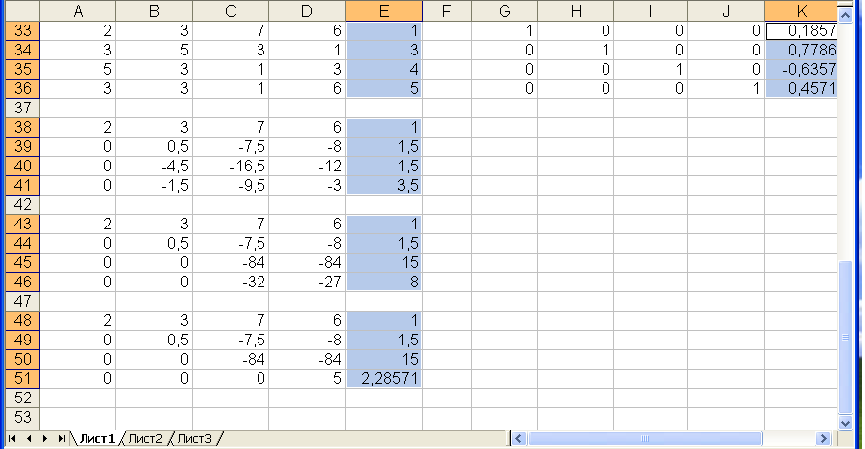Select row 51 header
This screenshot has width=865, height=449.
click(23, 378)
